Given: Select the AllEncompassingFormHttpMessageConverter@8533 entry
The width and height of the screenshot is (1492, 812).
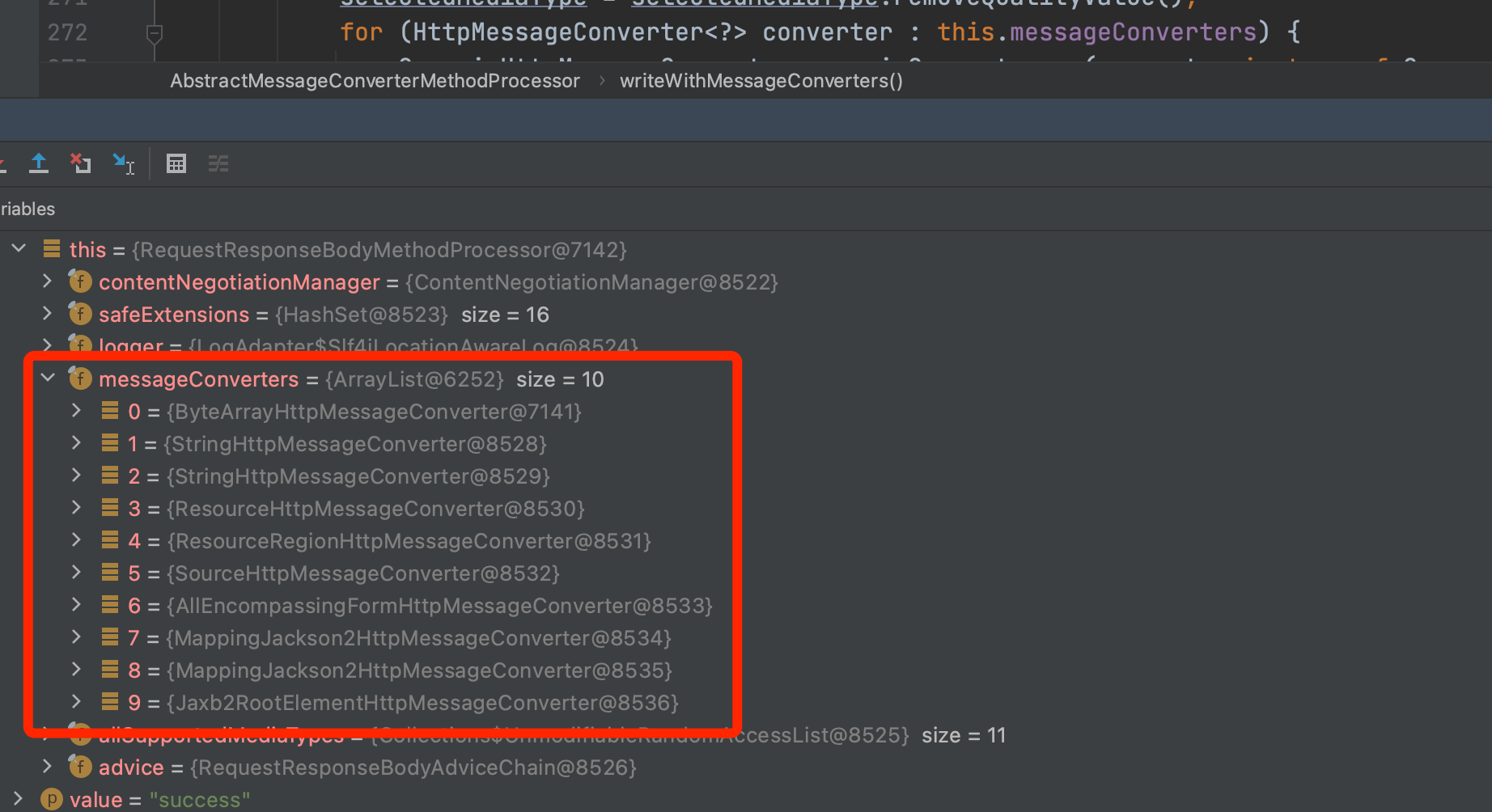Looking at the screenshot, I should pos(746,606).
